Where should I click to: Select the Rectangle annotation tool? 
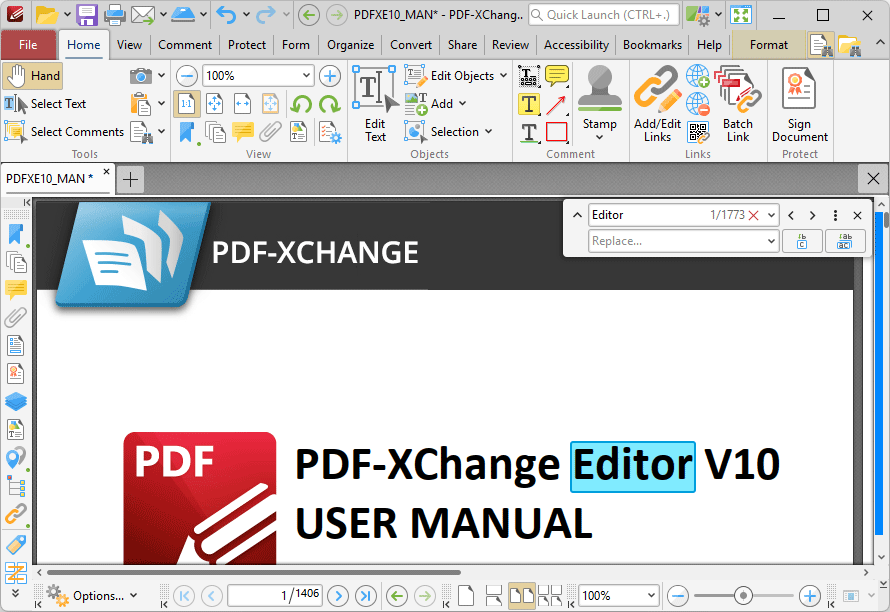click(557, 132)
